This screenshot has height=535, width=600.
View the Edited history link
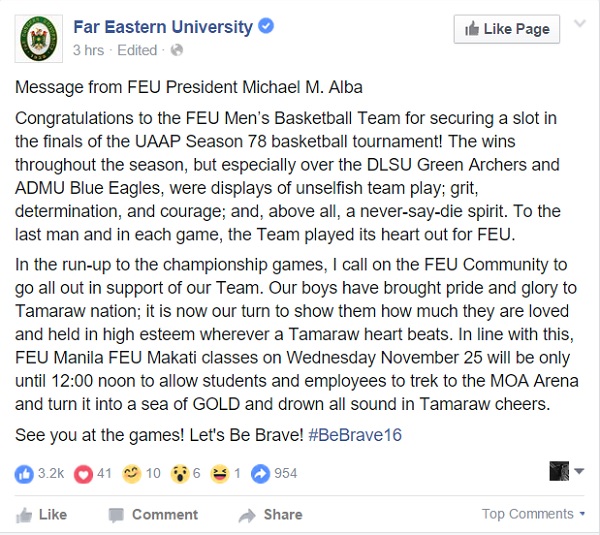[x=137, y=50]
